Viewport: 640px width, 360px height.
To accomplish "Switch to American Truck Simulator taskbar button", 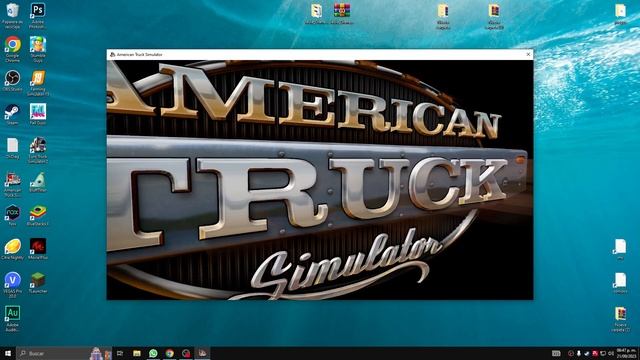I will click(x=202, y=353).
